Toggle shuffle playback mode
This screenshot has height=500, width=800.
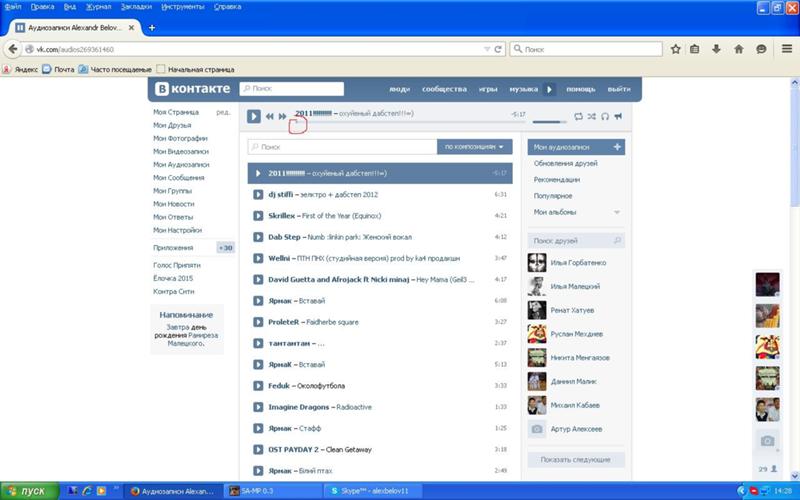pos(591,116)
